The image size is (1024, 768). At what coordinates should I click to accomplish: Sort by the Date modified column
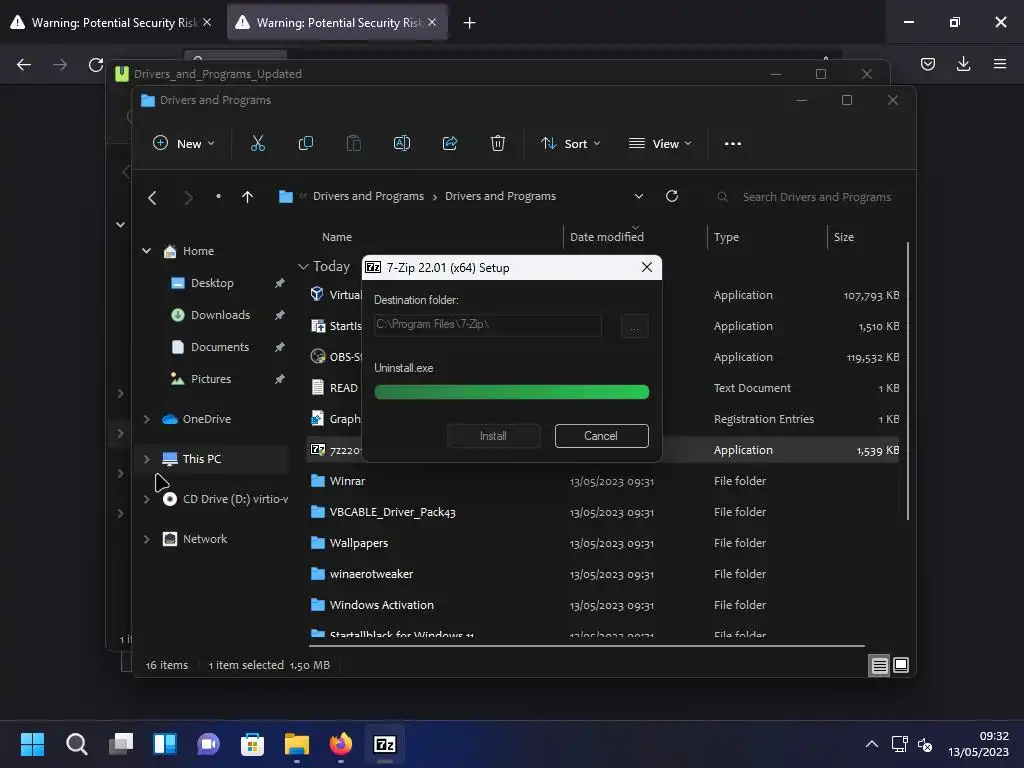coord(607,237)
